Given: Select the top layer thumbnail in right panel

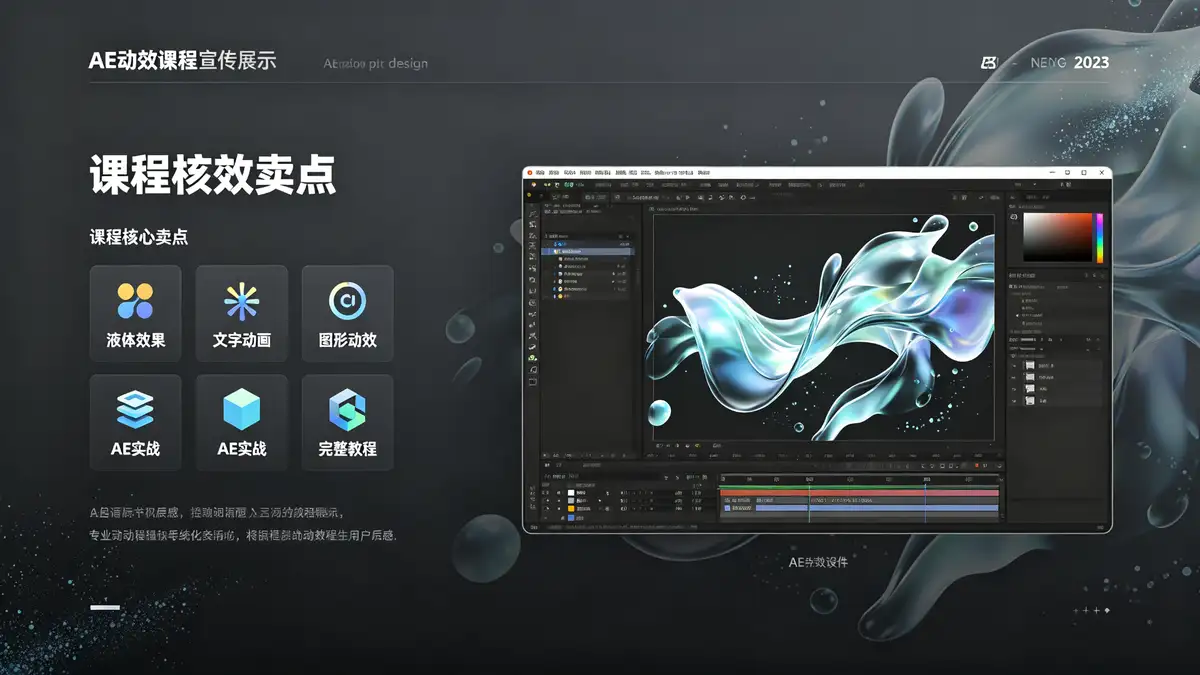Looking at the screenshot, I should [x=1030, y=365].
